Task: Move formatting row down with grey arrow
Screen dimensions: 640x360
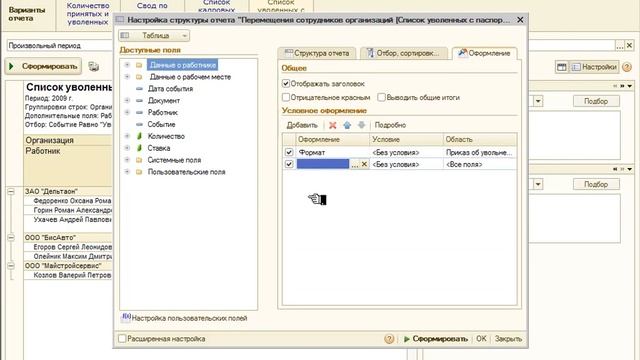Action: (x=361, y=125)
